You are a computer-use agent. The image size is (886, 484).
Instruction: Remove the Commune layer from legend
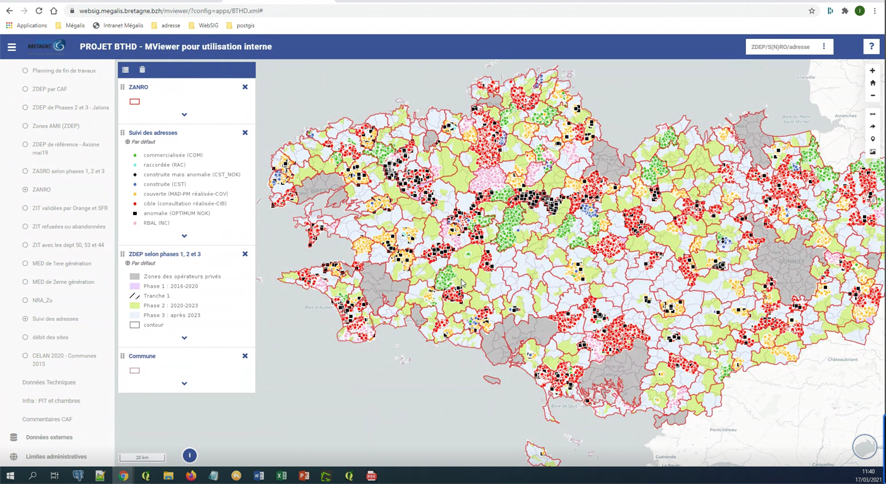pyautogui.click(x=245, y=356)
